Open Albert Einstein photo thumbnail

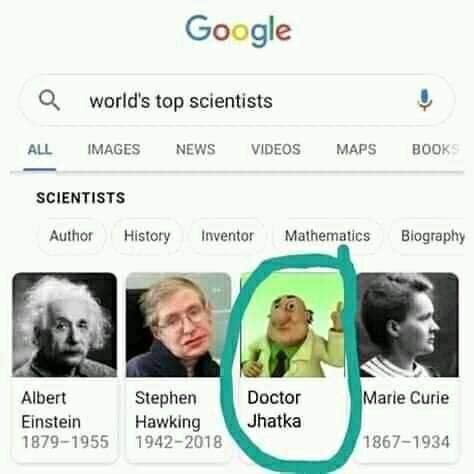[x=65, y=325]
